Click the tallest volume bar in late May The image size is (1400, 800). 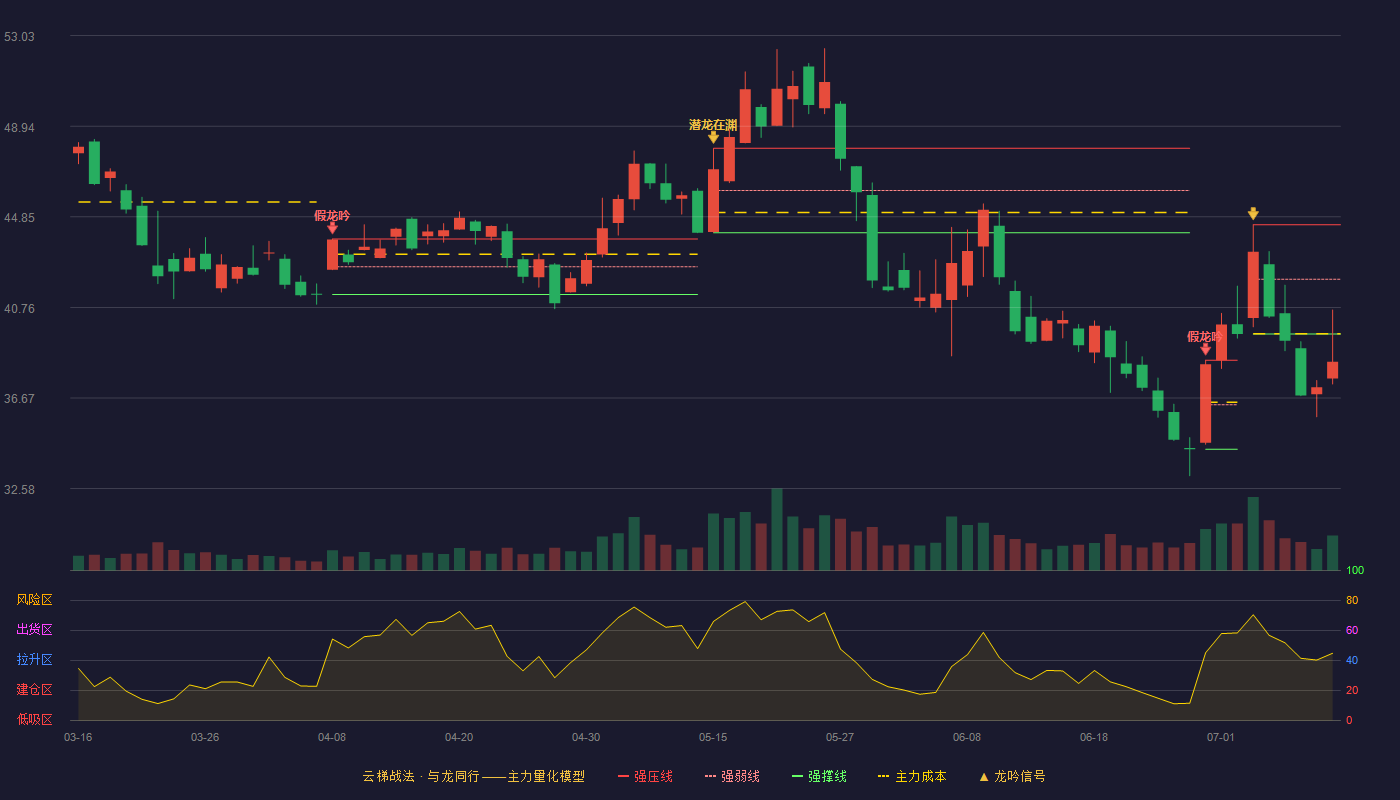click(x=777, y=529)
